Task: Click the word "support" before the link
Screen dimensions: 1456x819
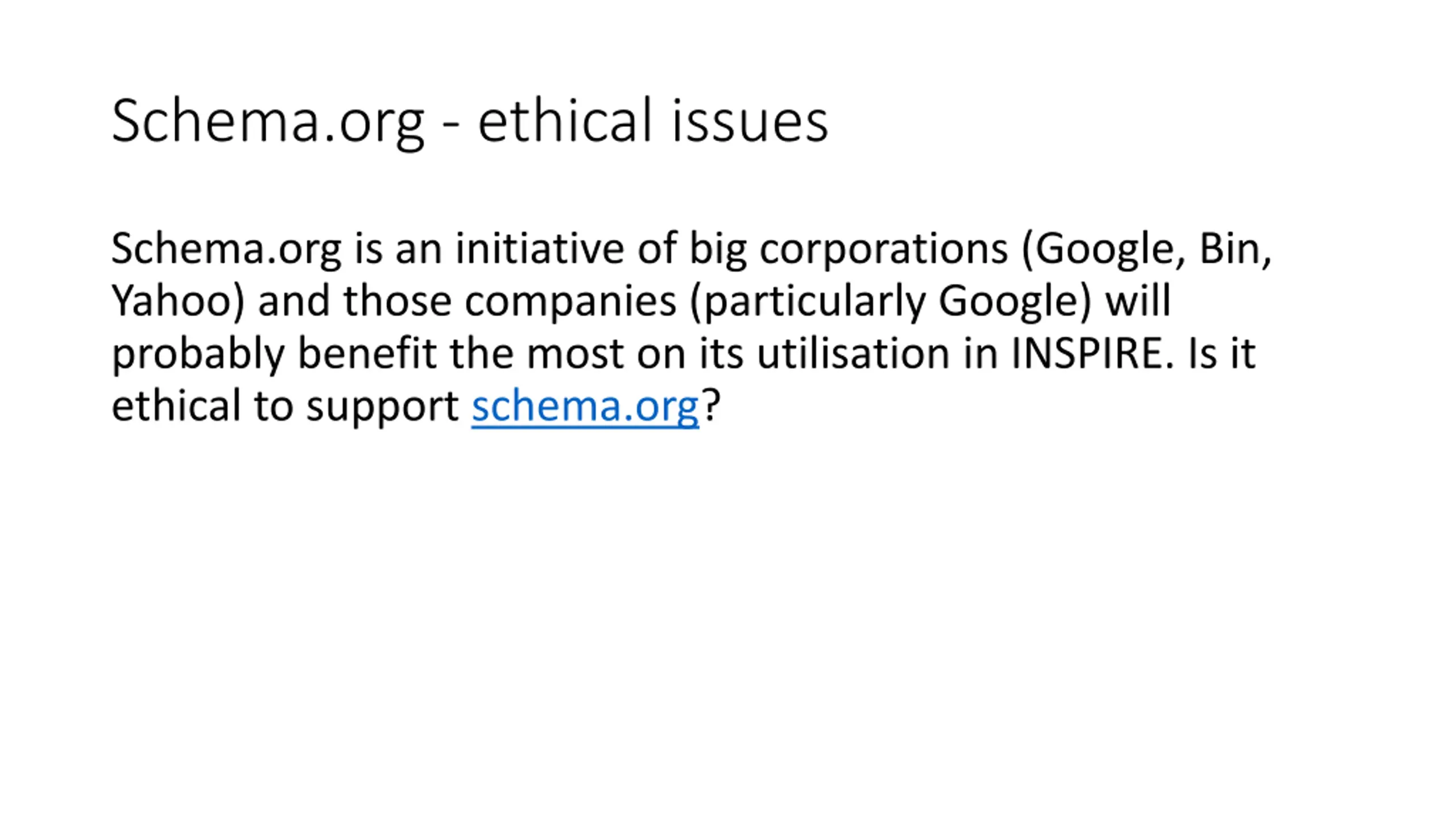Action: (382, 406)
